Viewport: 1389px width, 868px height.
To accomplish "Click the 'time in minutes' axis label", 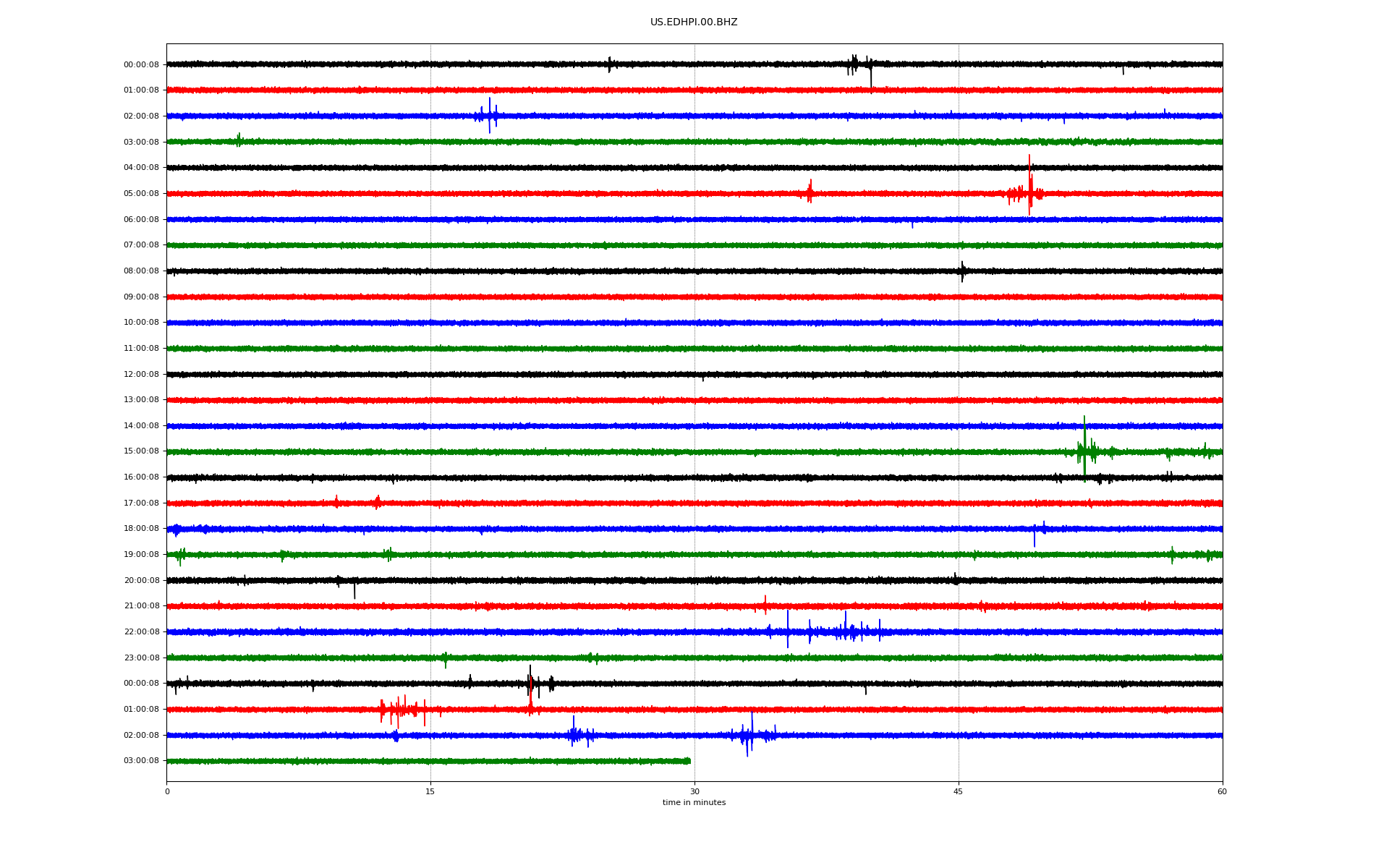I will 693,803.
